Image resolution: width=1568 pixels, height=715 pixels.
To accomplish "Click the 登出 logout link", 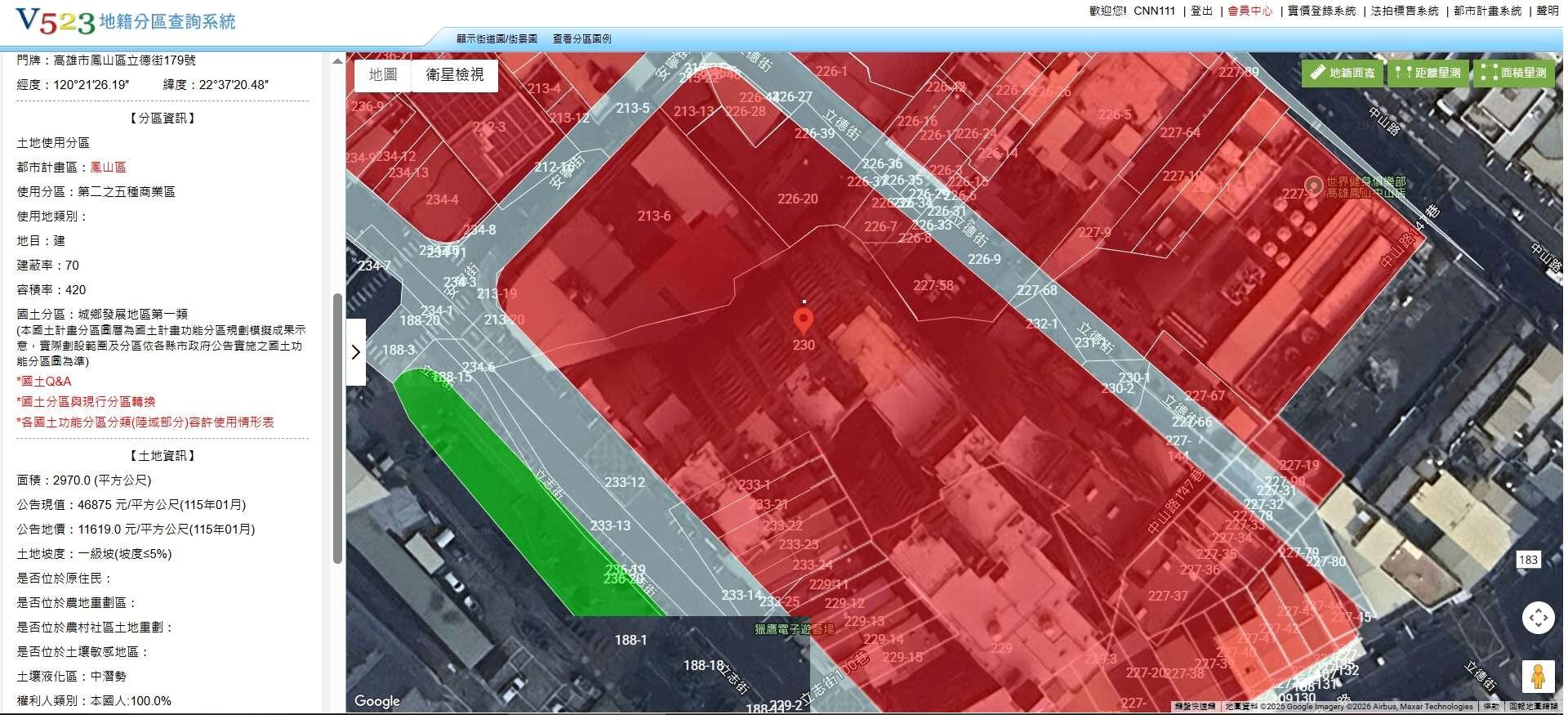I will [1201, 11].
